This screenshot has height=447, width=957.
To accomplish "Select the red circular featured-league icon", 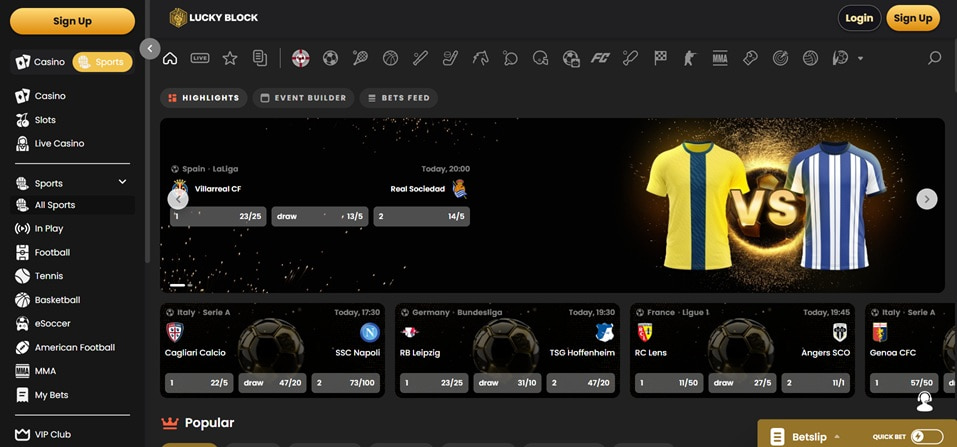I will 300,58.
